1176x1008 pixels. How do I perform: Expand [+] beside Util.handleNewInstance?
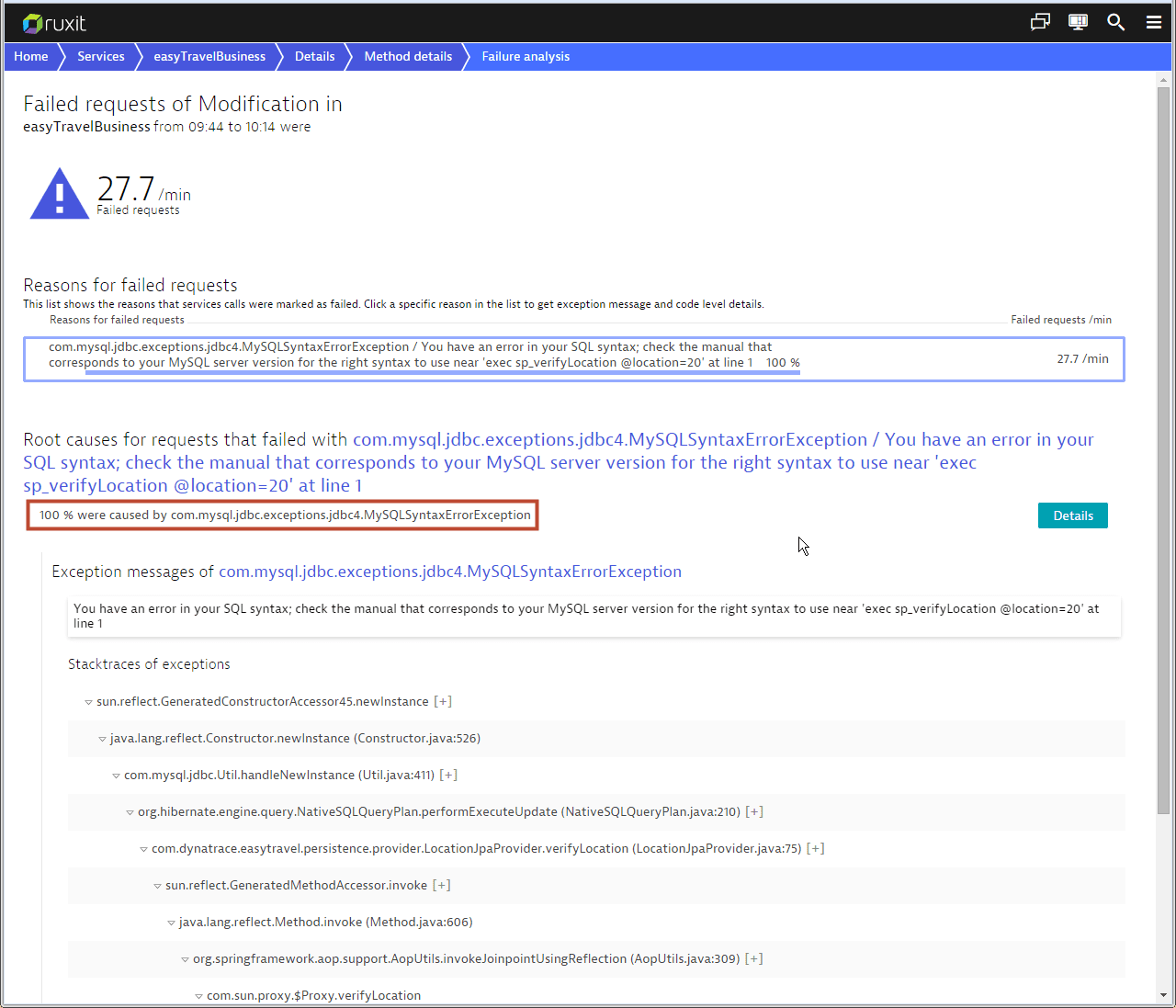[448, 775]
